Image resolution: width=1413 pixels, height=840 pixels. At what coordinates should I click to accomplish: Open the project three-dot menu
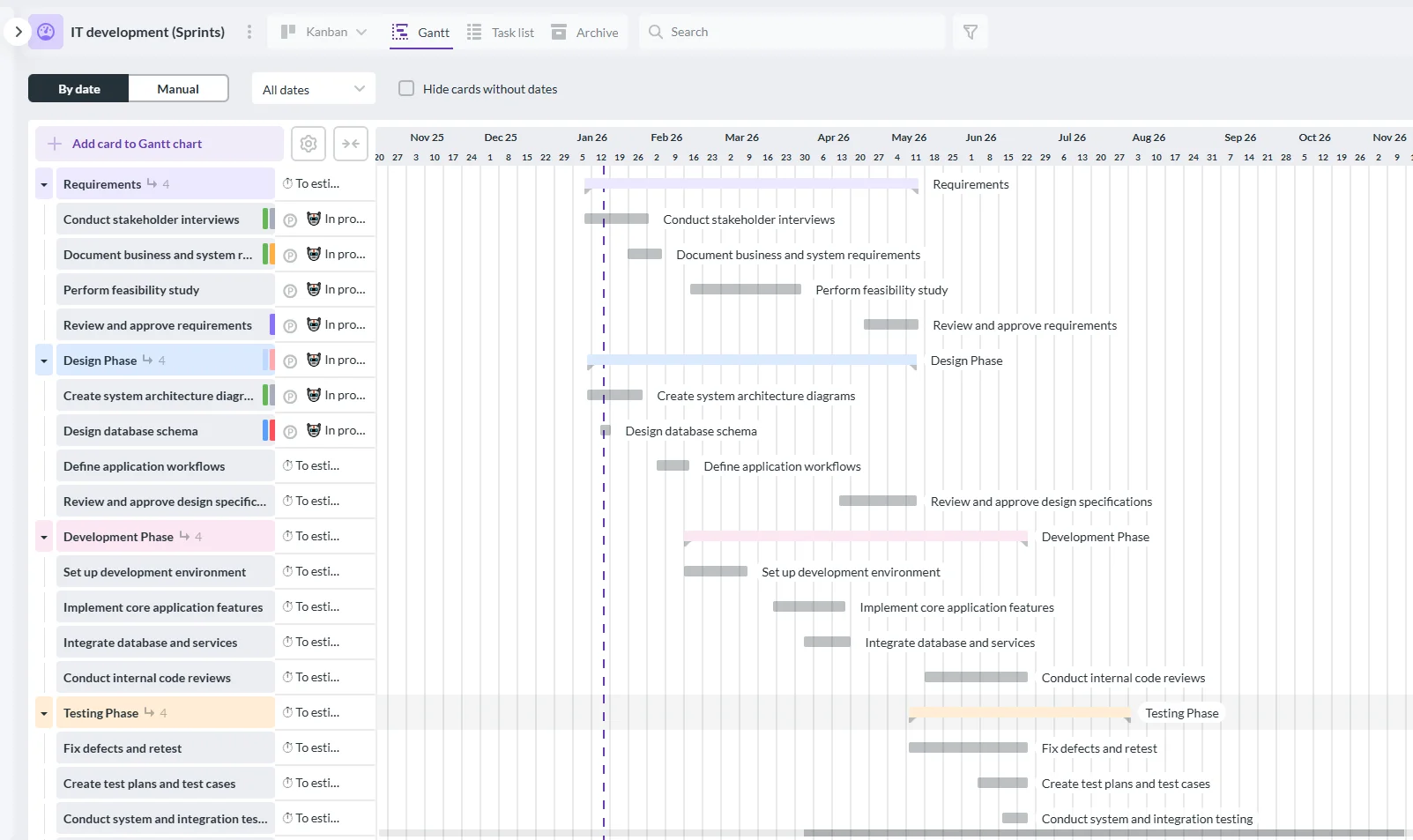click(x=249, y=32)
